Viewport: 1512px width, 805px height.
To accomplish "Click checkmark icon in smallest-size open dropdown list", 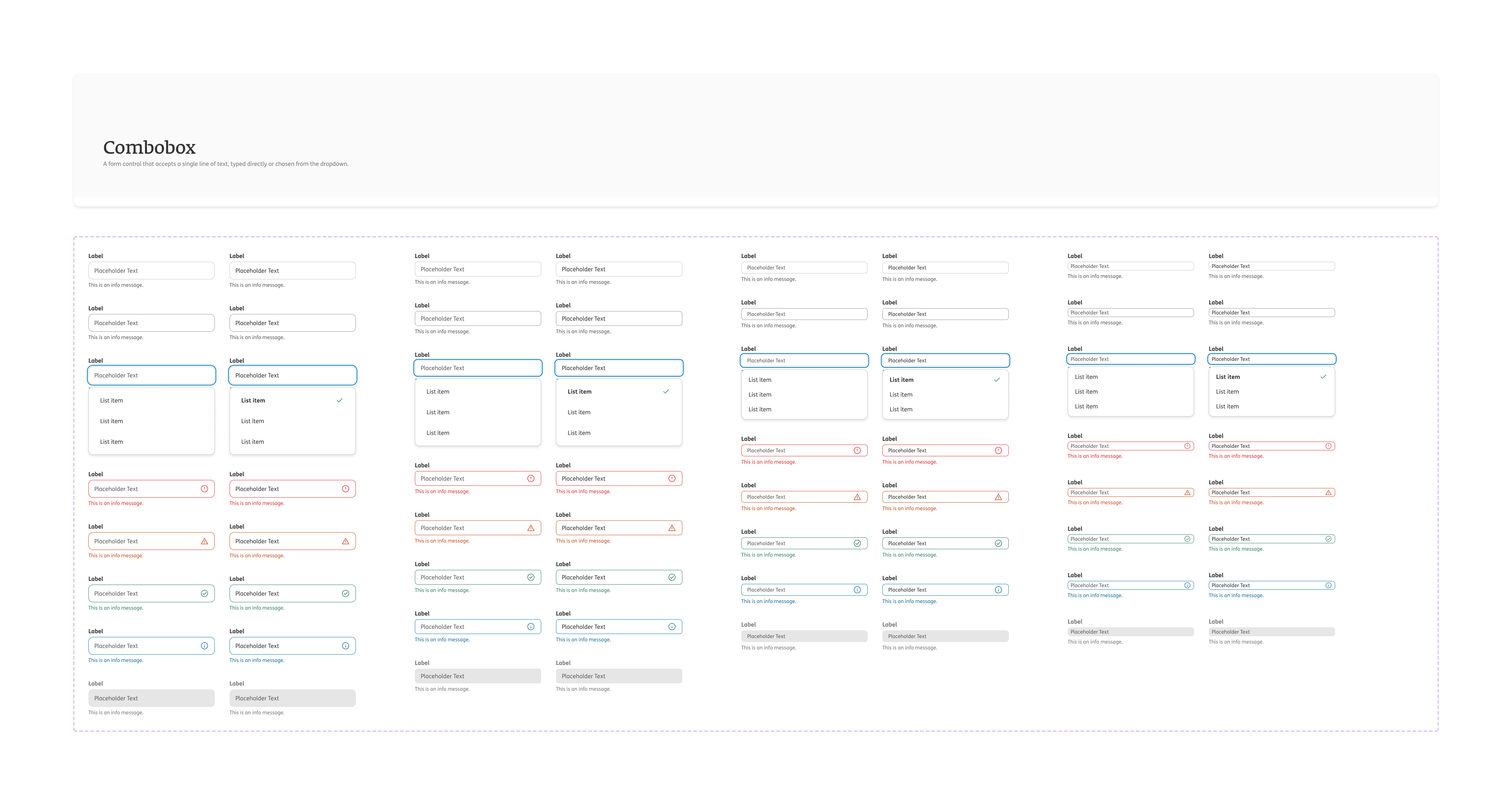I will click(1323, 377).
